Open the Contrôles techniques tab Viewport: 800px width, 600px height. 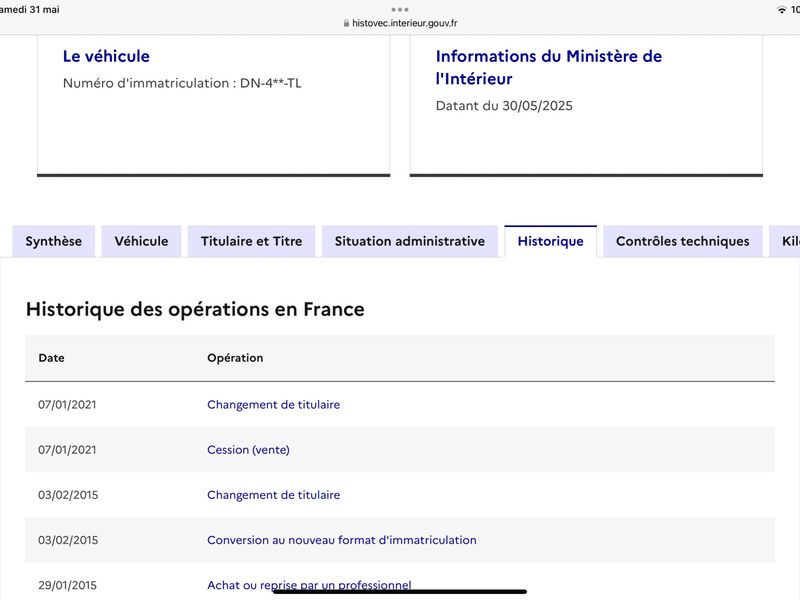pyautogui.click(x=683, y=241)
